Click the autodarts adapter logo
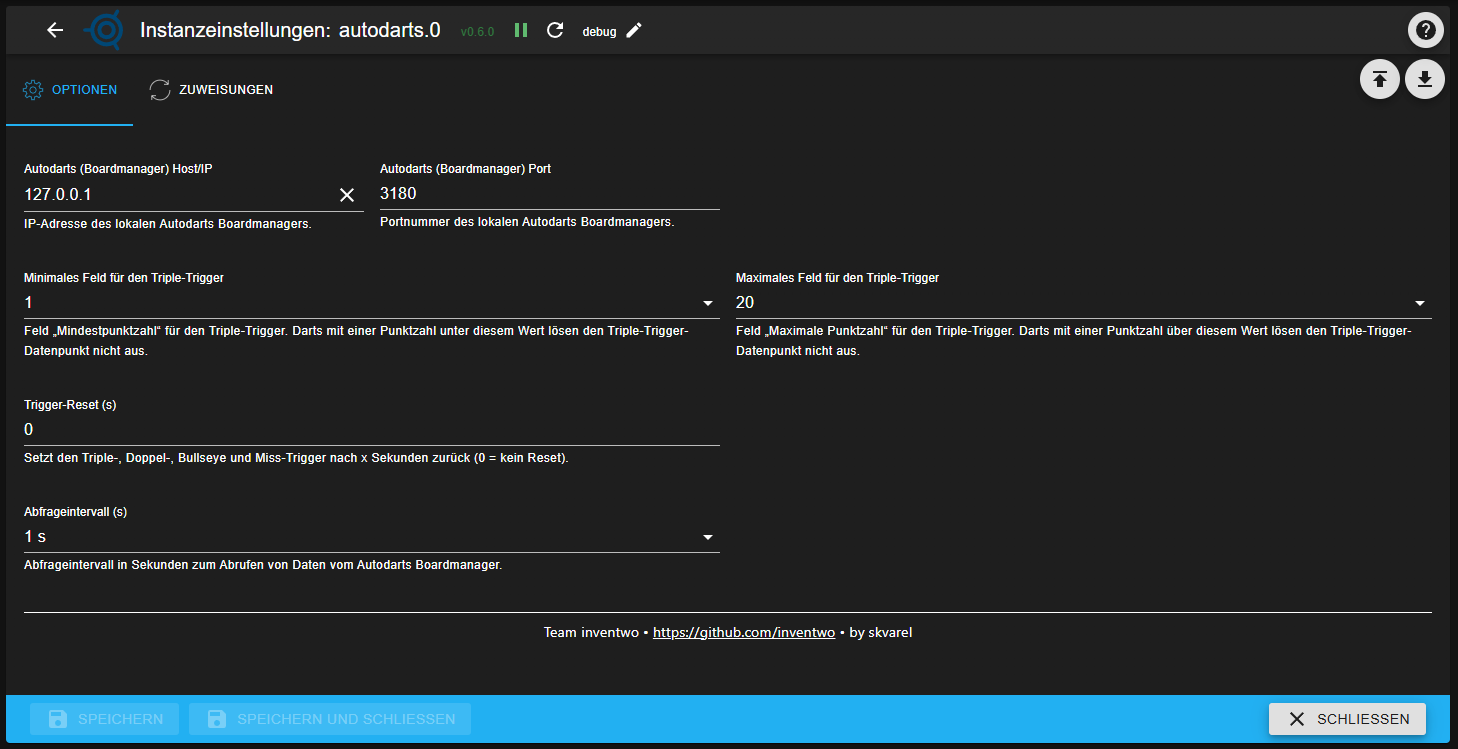This screenshot has width=1458, height=749. 104,30
